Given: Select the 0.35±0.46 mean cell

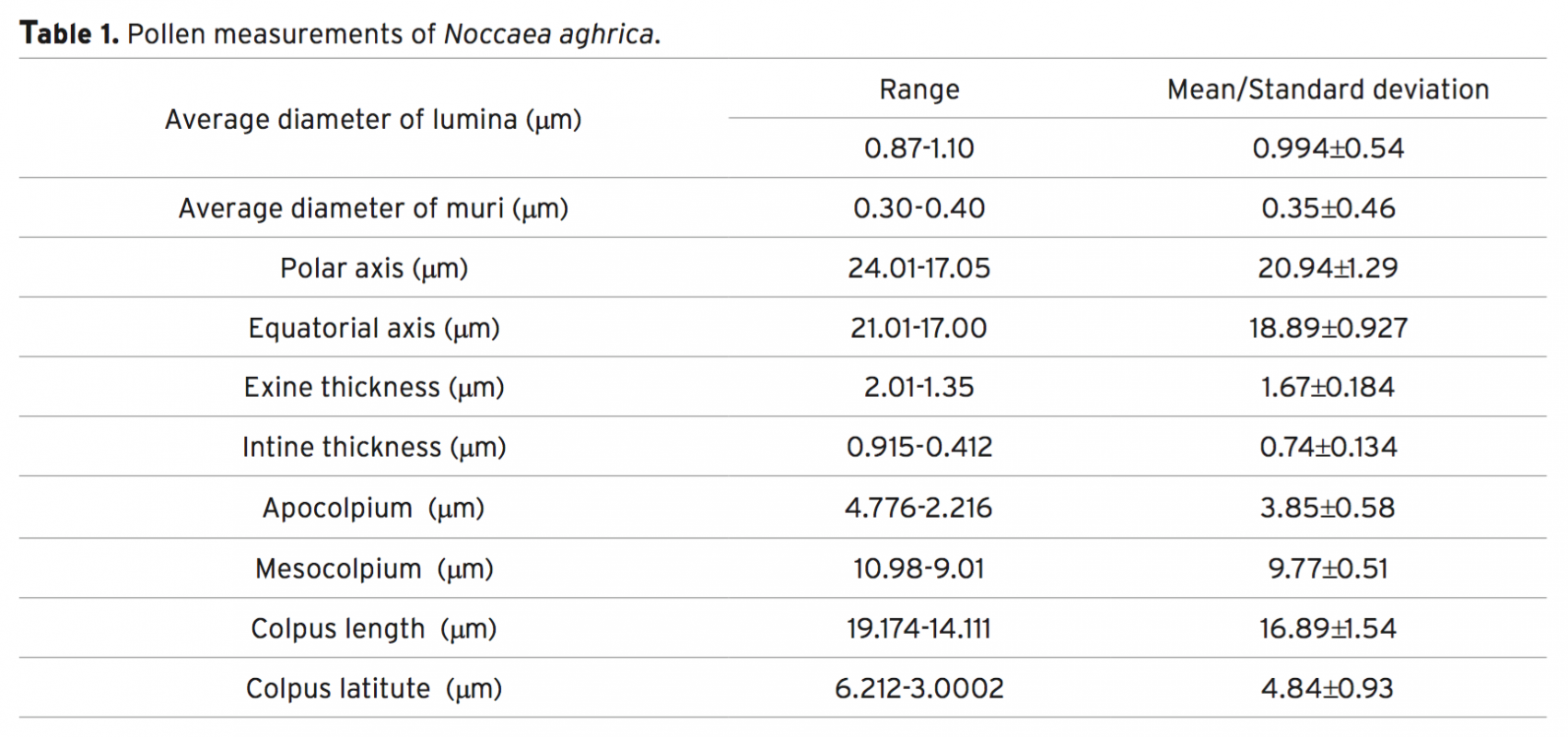Looking at the screenshot, I should [1328, 208].
